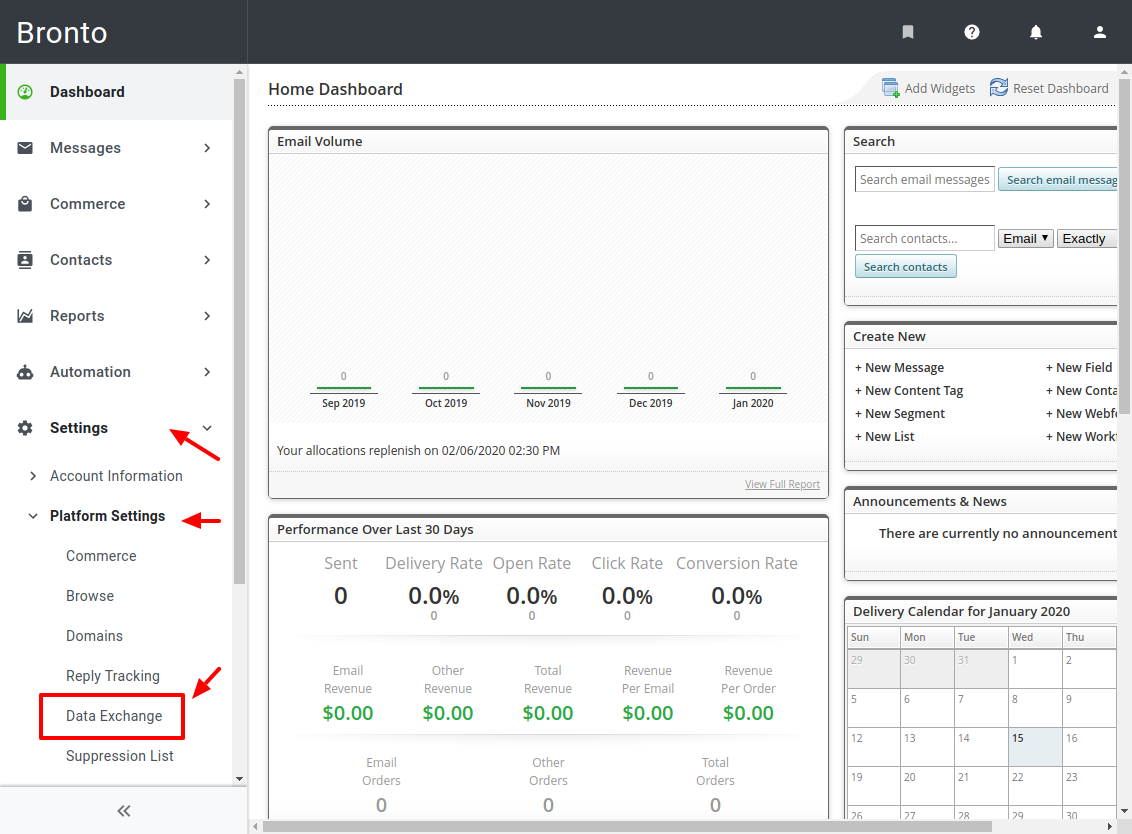This screenshot has height=834, width=1132.
Task: Open the notifications bell icon
Action: click(x=1035, y=32)
